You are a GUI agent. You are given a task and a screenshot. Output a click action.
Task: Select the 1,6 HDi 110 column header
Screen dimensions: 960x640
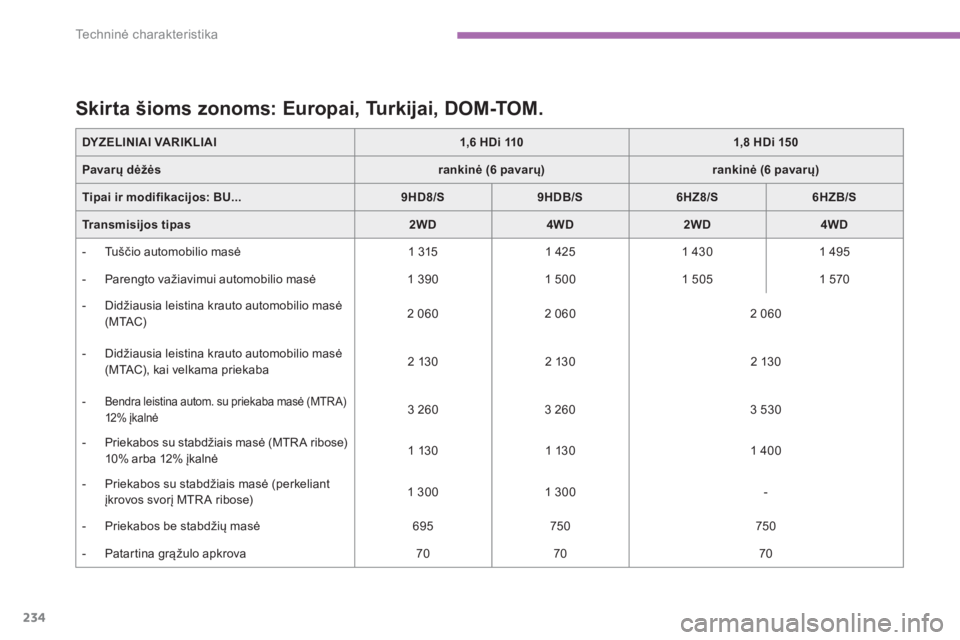(x=492, y=142)
